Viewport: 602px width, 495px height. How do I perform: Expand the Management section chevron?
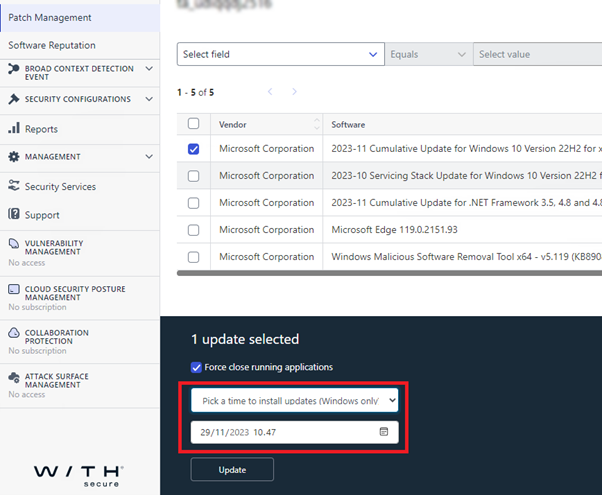(149, 157)
